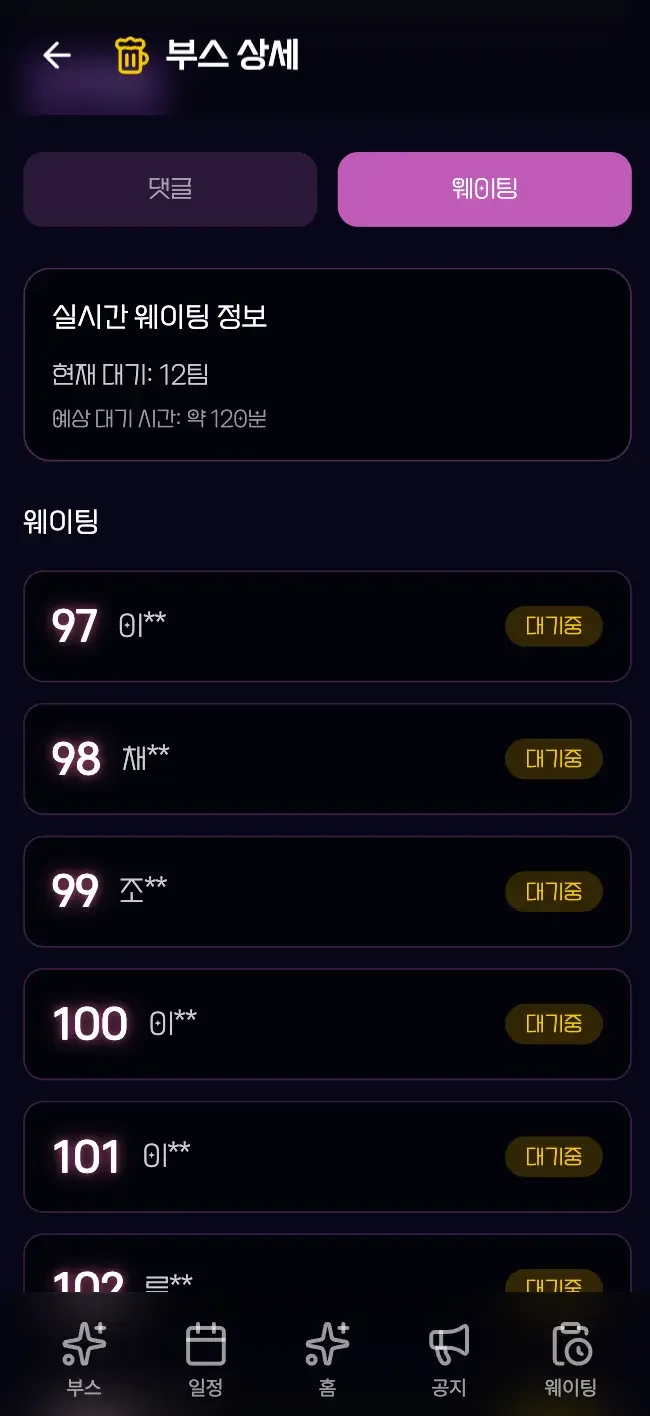Tap the back arrow icon

tap(57, 55)
